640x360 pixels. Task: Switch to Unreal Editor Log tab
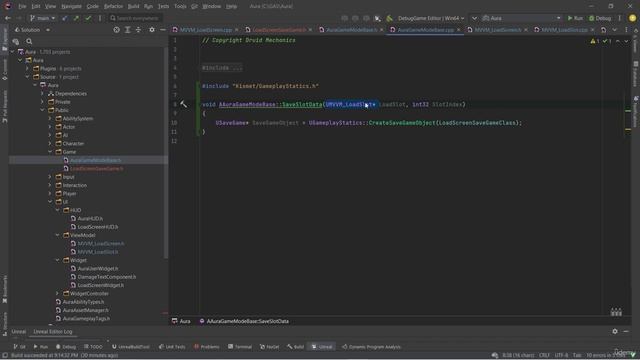click(53, 331)
